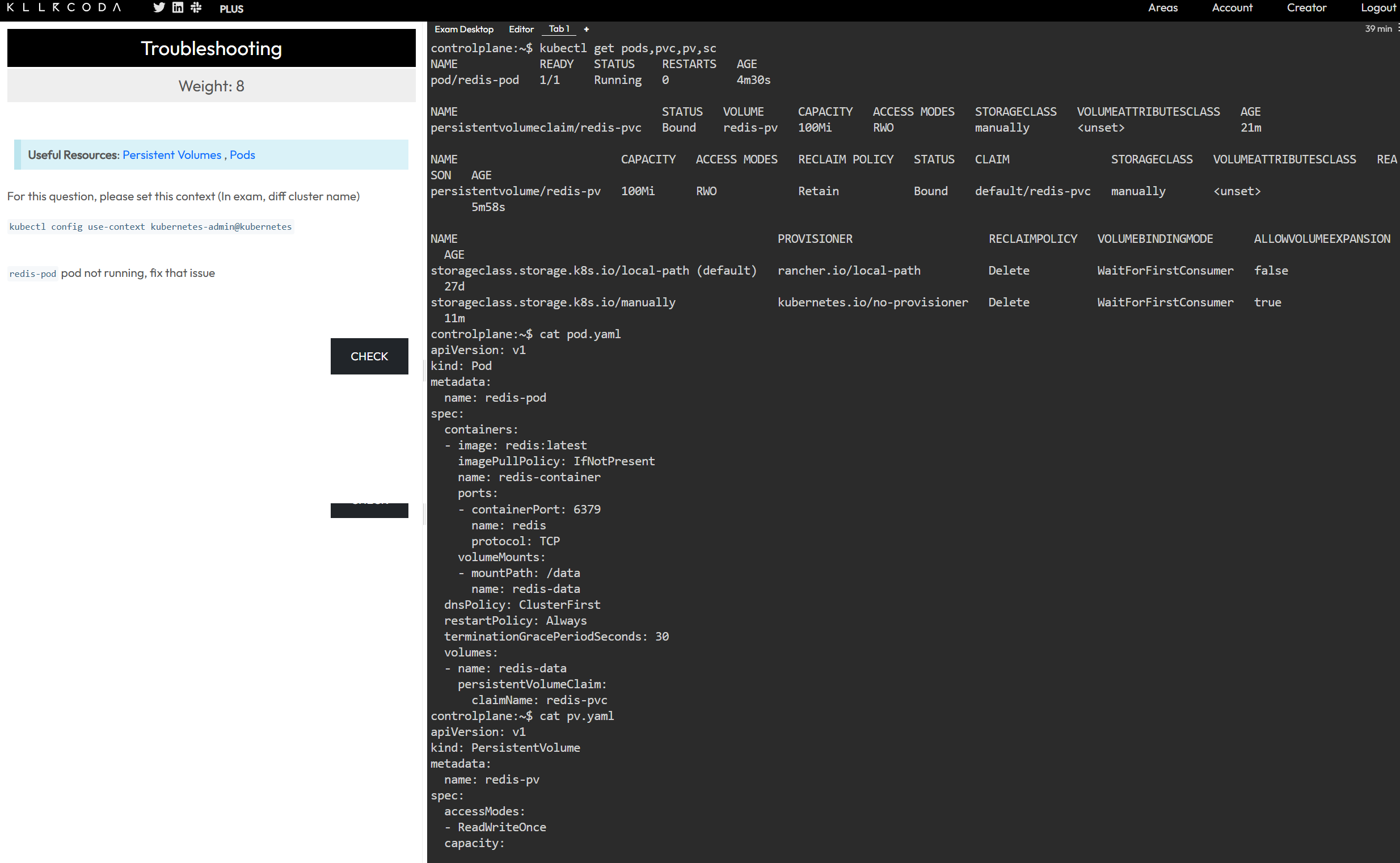Screen dimensions: 1400x863
Task: Open the Creator menu
Action: pos(1306,7)
